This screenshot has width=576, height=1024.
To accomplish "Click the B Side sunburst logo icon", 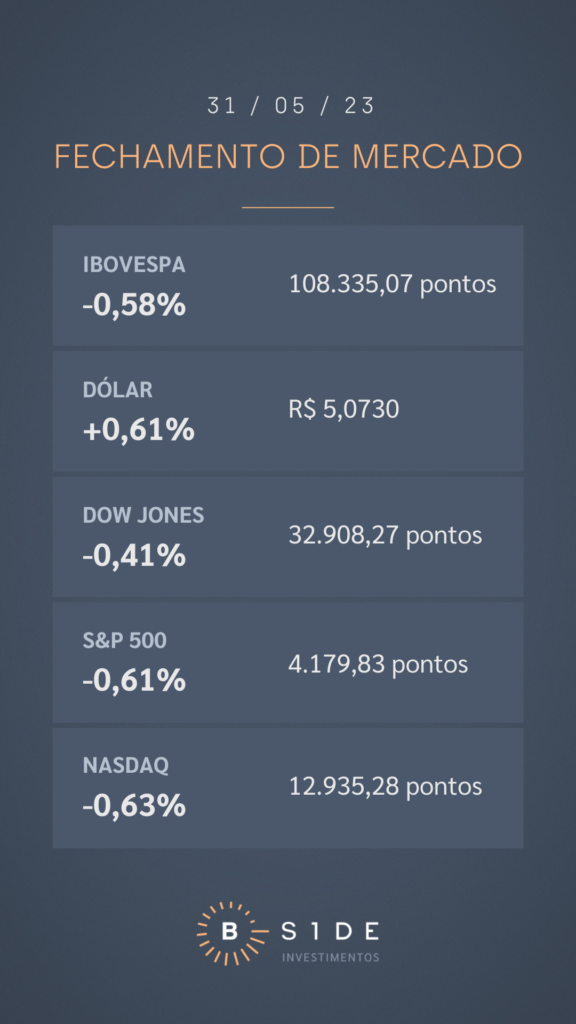I will pos(229,933).
